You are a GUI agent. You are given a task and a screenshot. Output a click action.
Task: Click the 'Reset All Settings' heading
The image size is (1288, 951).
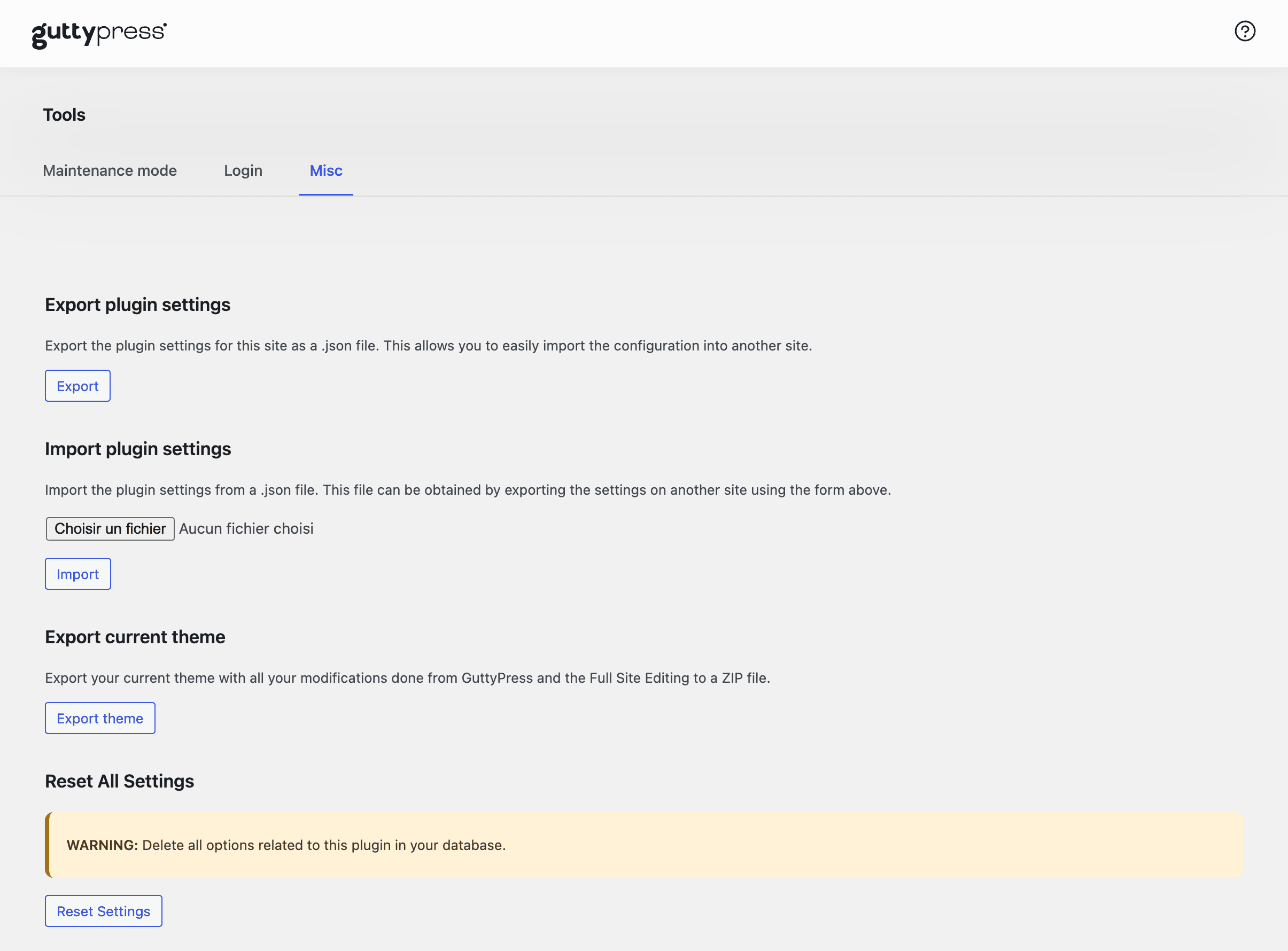click(120, 781)
